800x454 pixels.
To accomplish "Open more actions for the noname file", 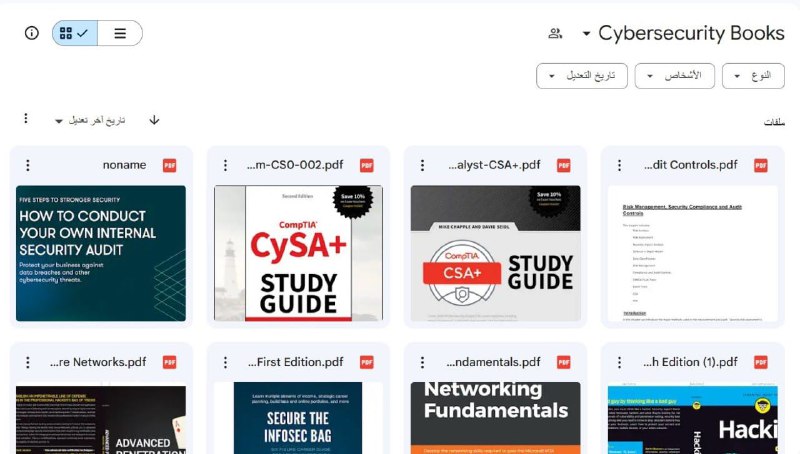I will point(28,165).
